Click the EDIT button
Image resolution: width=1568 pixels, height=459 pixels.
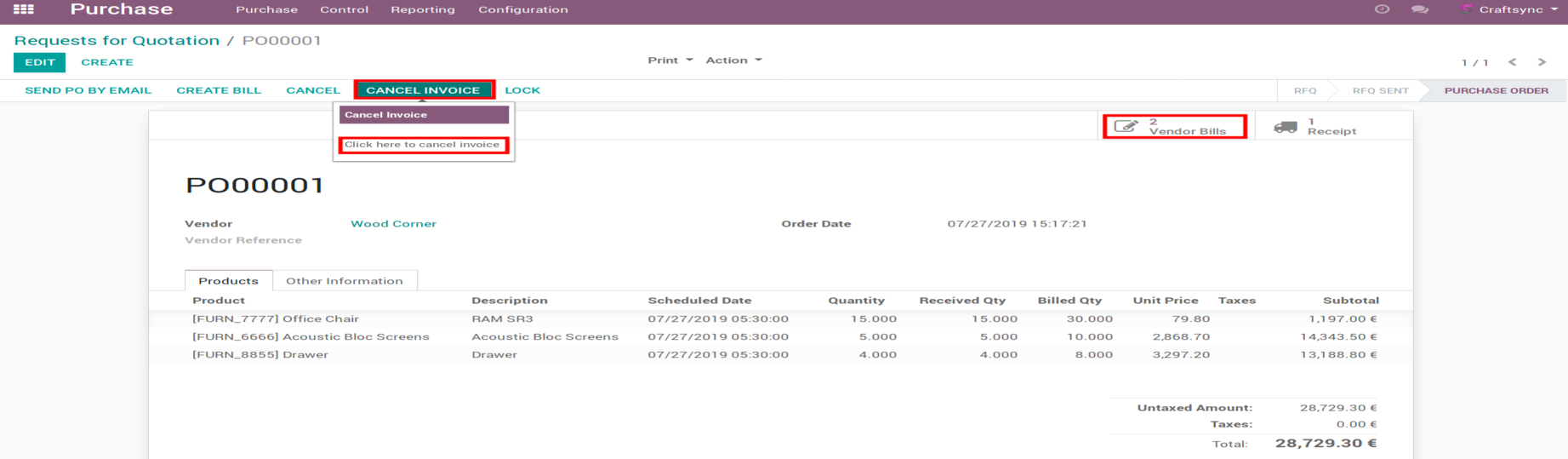click(x=39, y=62)
